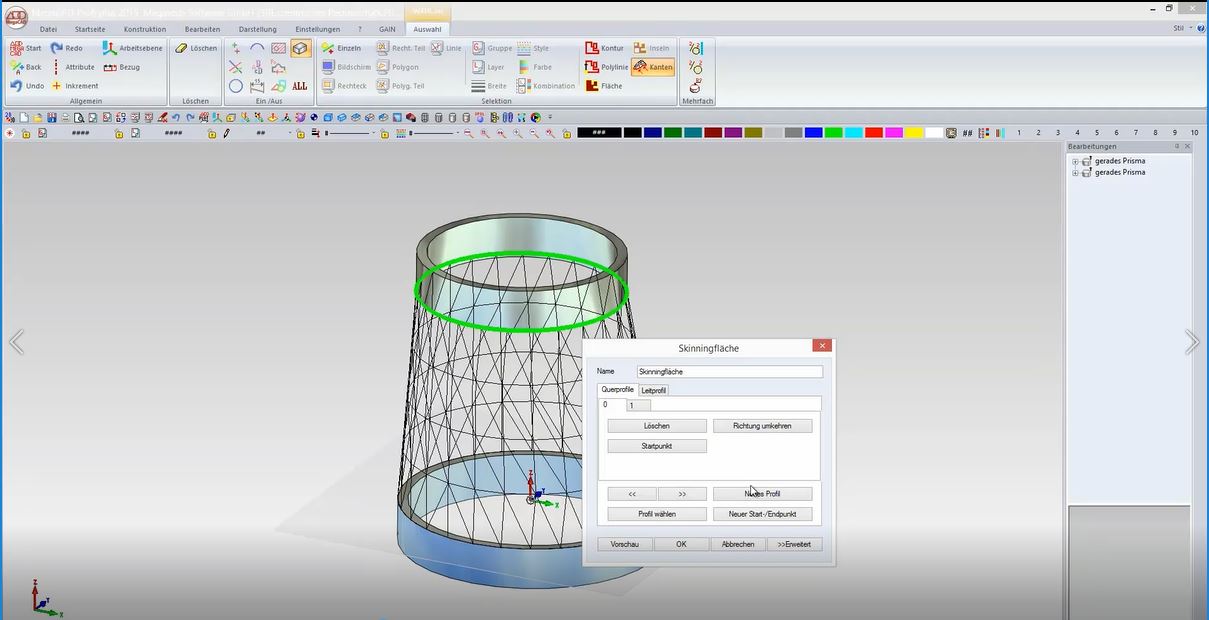Choose the Kontur selection tool

coord(605,48)
